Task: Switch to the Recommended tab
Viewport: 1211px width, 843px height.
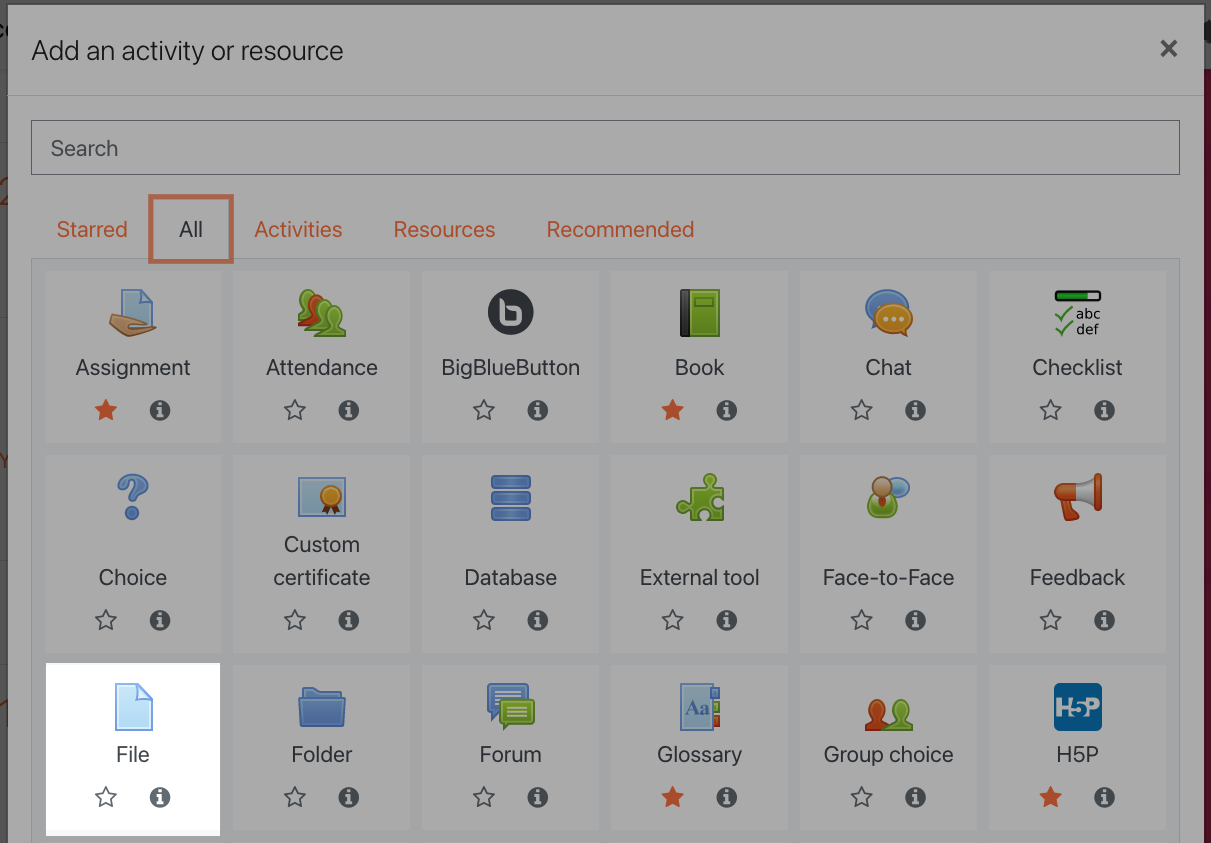Action: click(x=620, y=229)
